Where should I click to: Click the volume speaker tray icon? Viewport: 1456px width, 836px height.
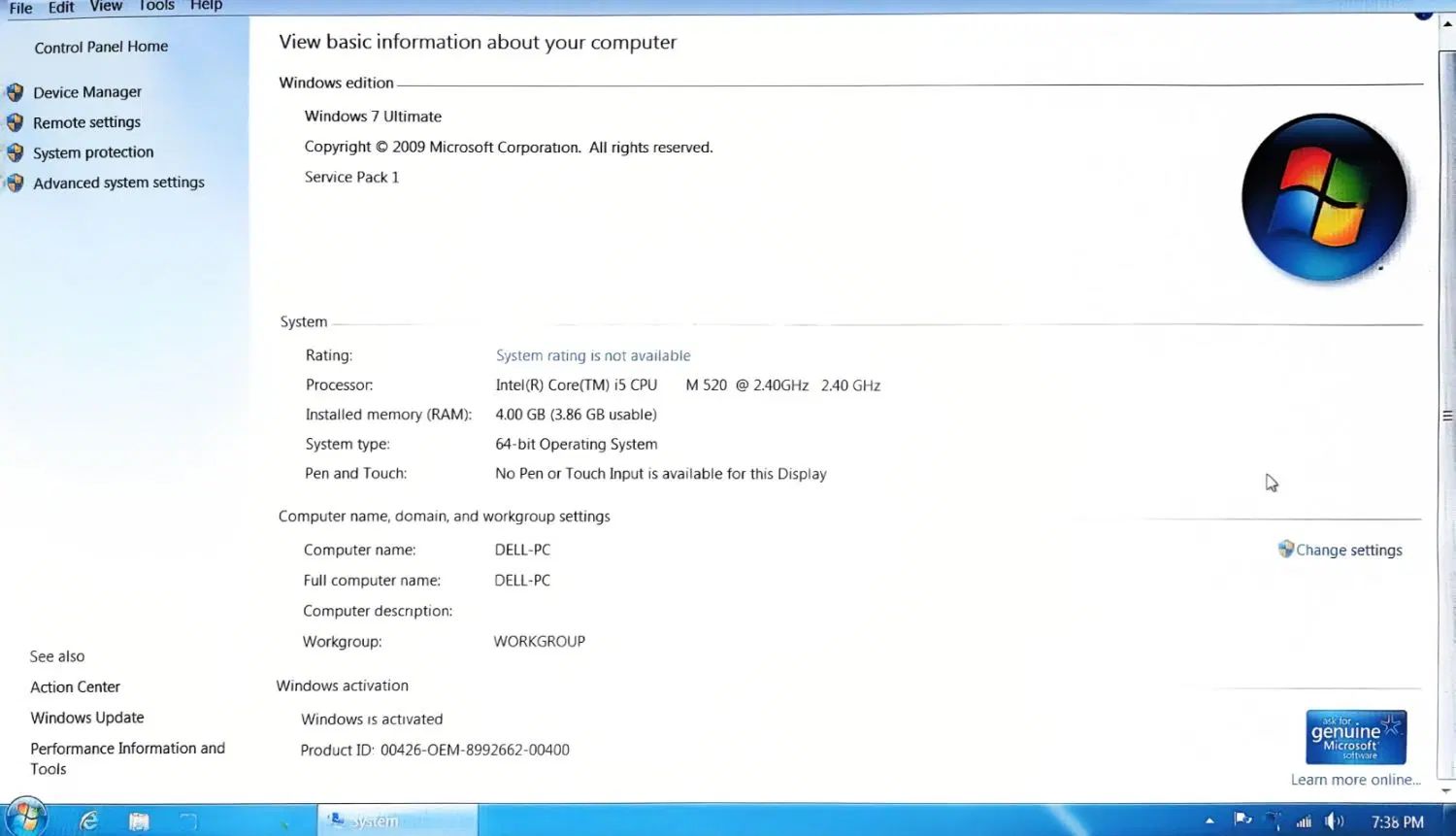1335,821
